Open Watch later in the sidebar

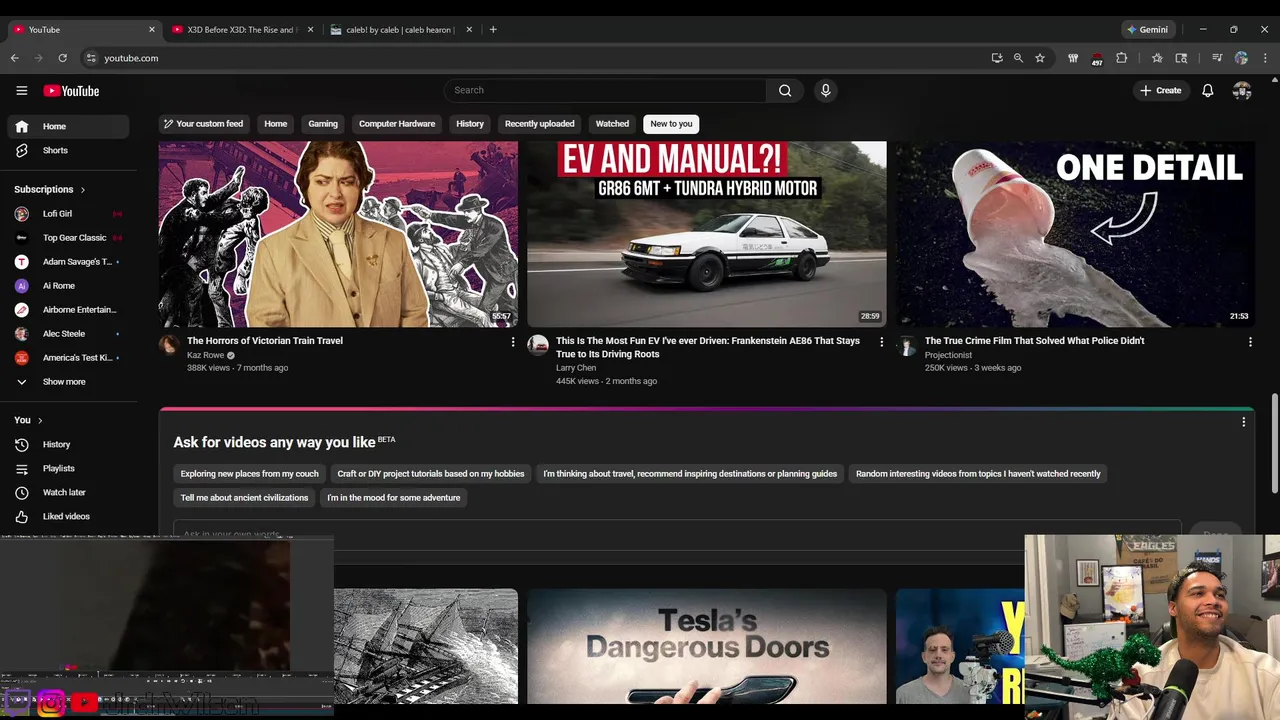(68, 492)
